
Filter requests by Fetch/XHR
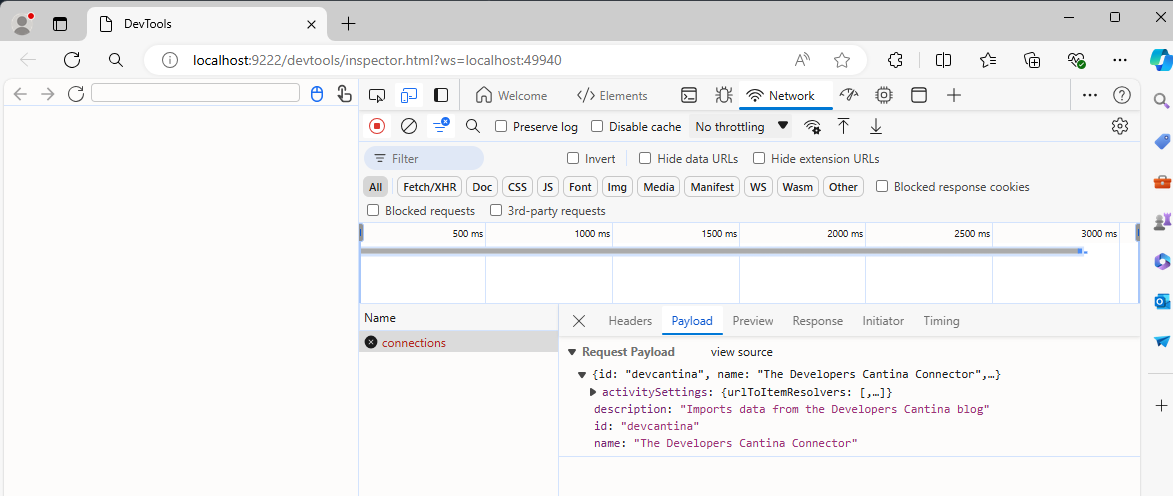pos(429,186)
